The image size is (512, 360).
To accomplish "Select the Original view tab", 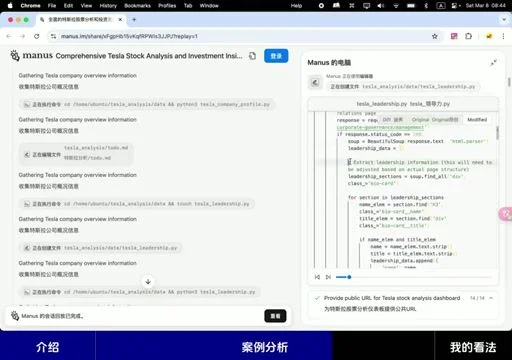I will tap(435, 119).
